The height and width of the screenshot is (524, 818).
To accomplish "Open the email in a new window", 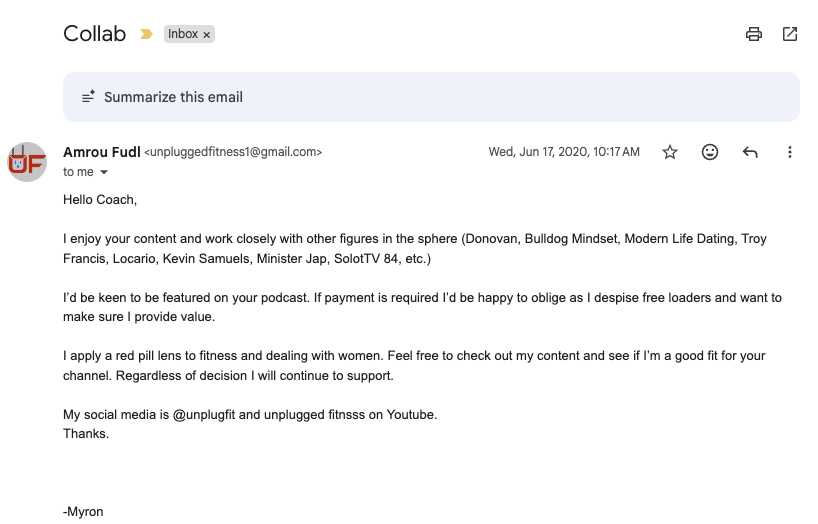I will [x=790, y=34].
